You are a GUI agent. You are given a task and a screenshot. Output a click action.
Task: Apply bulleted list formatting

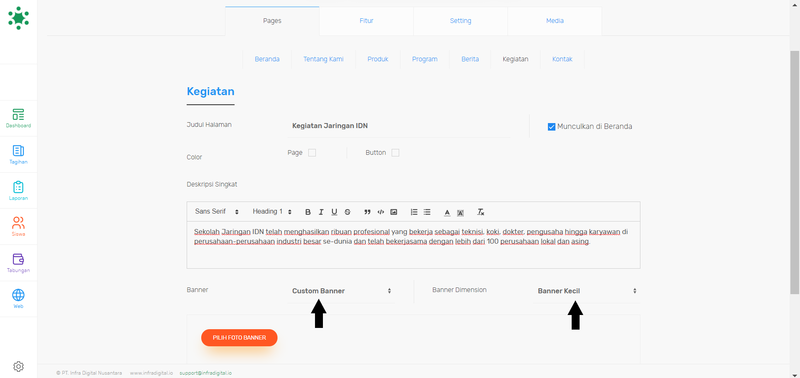(427, 212)
